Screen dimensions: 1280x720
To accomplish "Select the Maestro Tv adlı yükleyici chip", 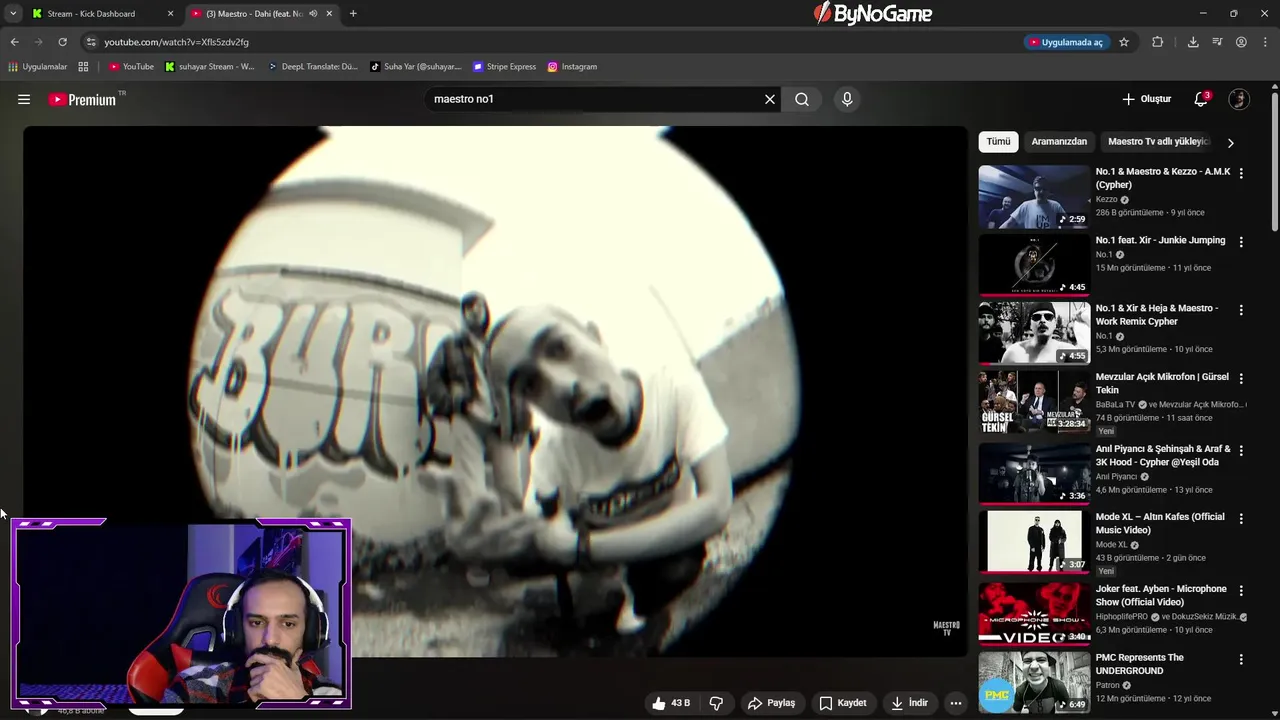I will tap(1158, 142).
